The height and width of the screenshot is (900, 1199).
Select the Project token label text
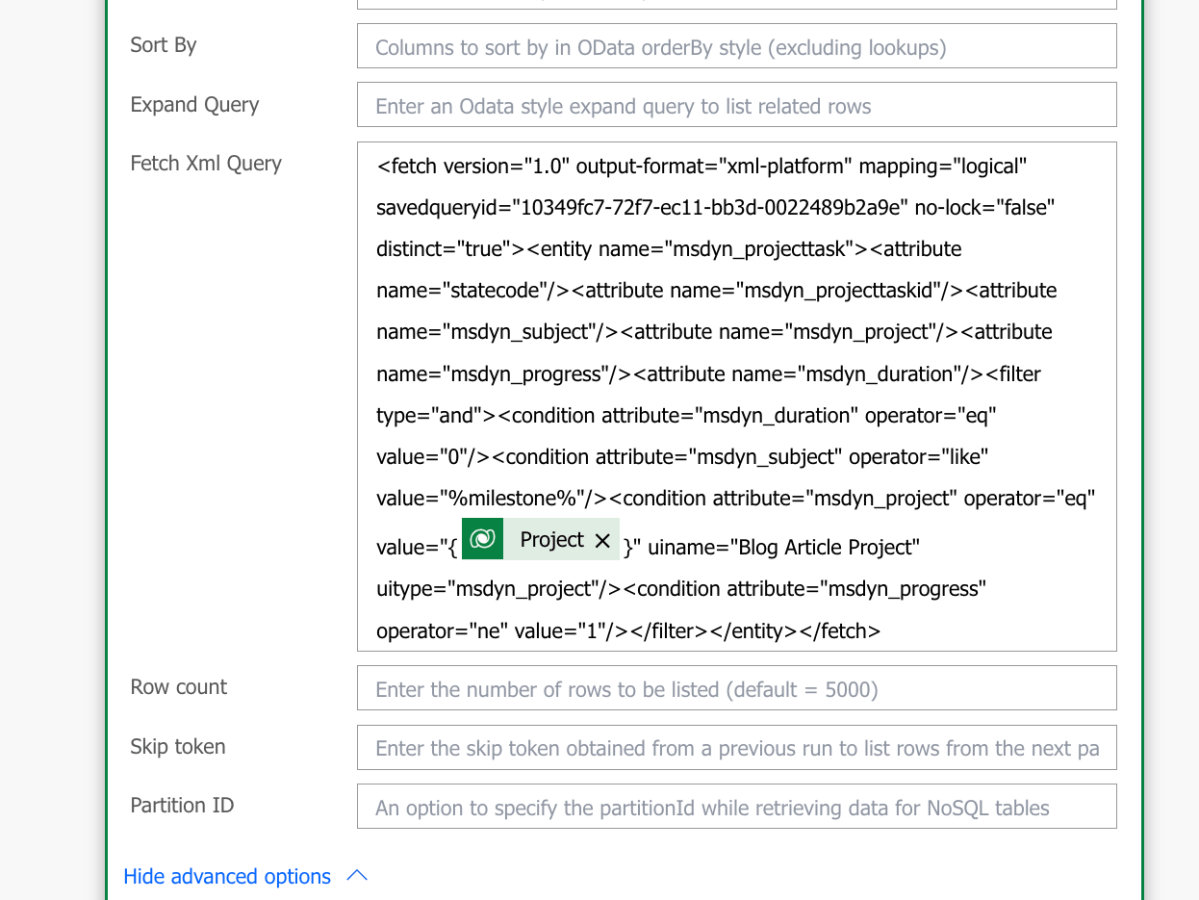tap(551, 540)
